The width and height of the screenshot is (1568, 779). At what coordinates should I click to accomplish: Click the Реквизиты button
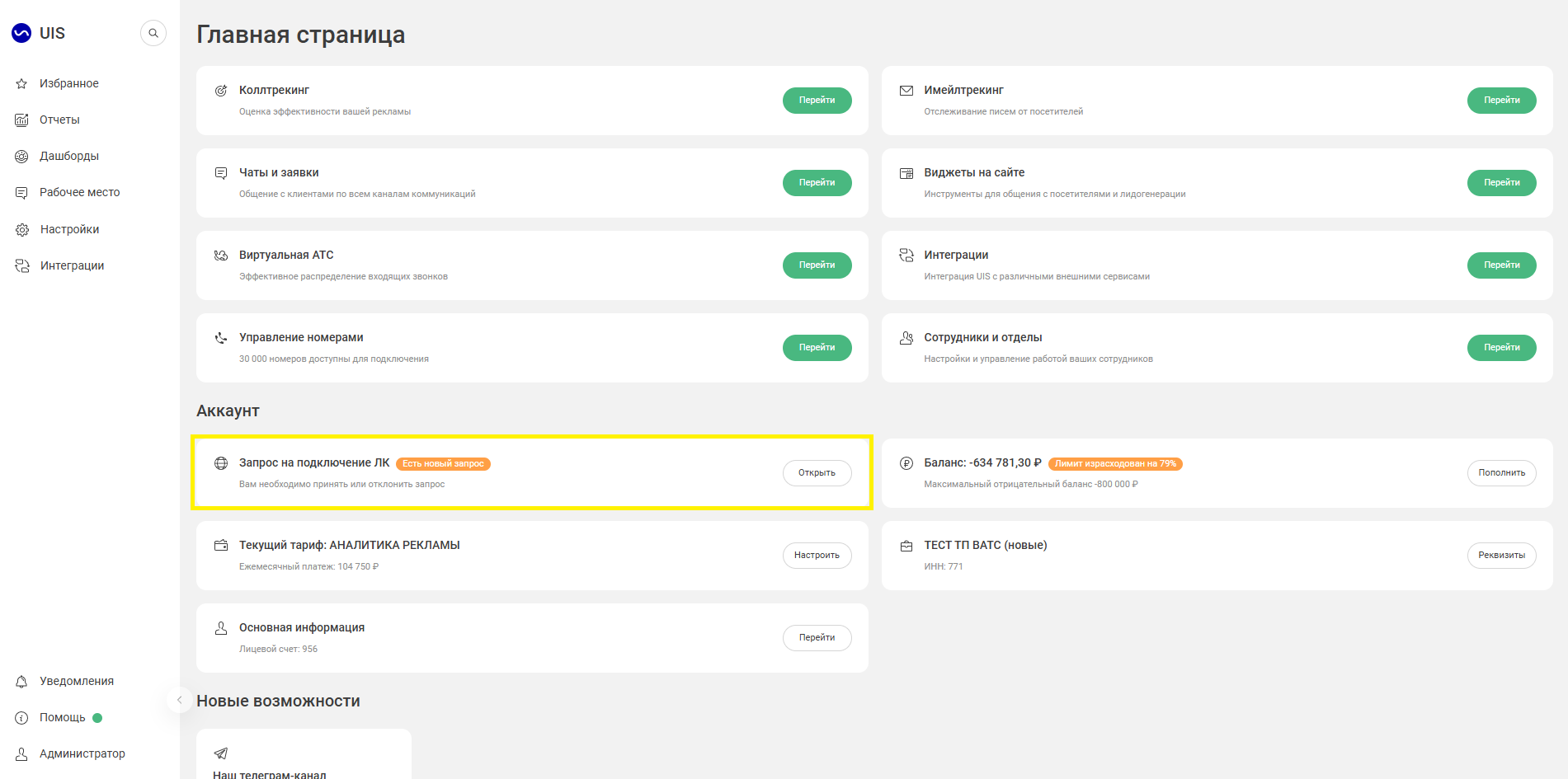tap(1501, 556)
